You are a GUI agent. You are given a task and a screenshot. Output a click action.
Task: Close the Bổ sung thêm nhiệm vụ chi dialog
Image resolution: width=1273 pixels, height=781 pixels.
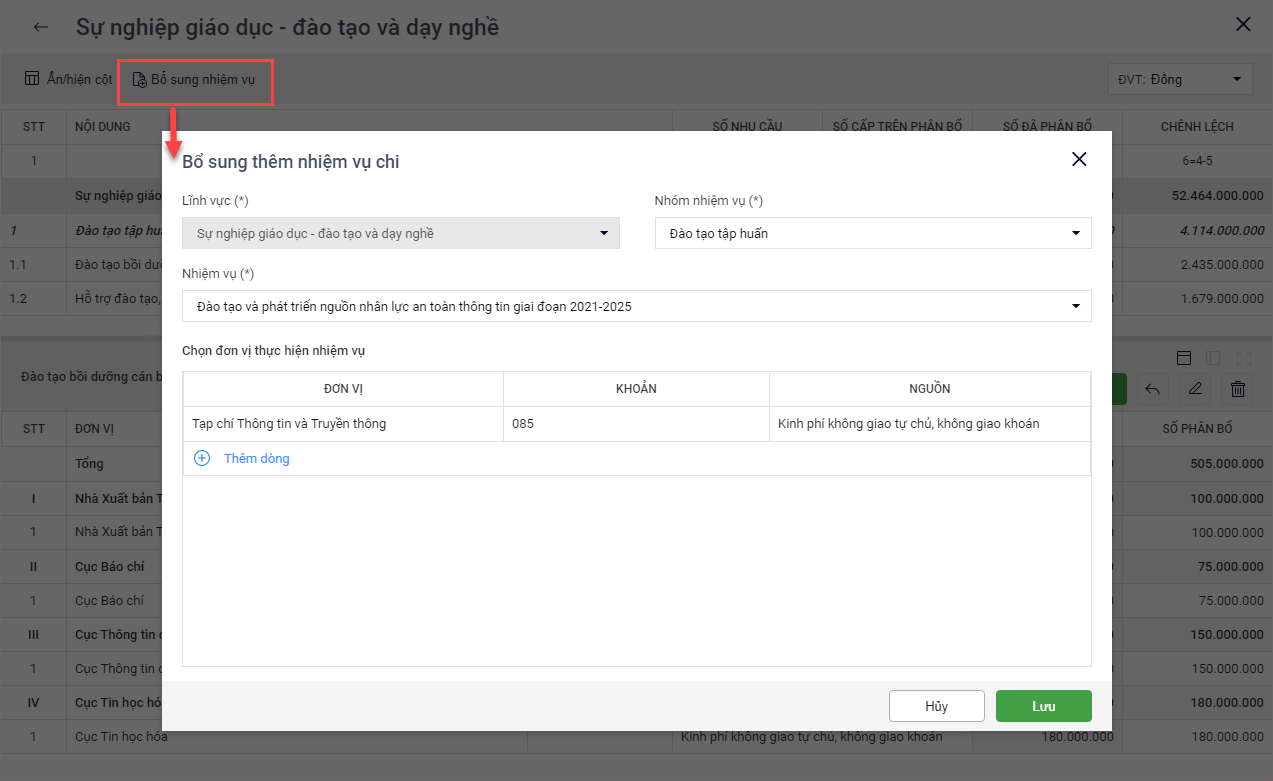click(1079, 159)
